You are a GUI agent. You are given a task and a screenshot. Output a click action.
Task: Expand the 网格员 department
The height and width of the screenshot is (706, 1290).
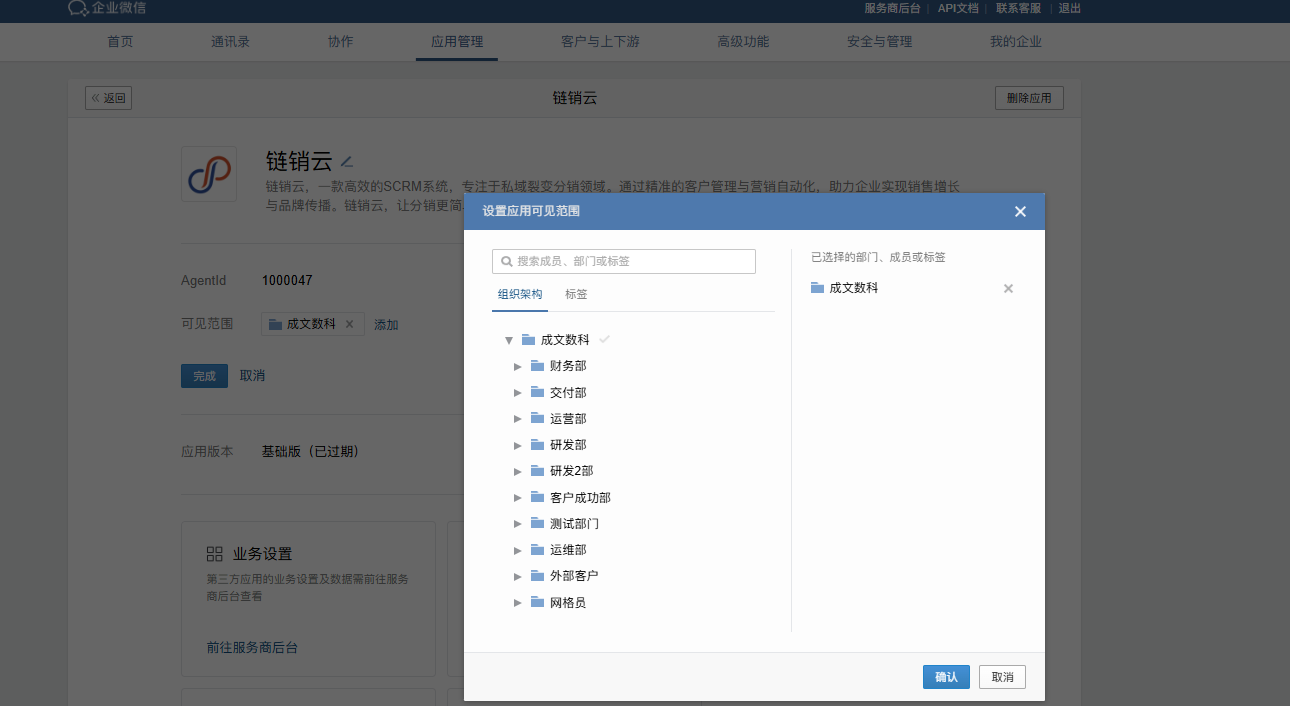click(518, 602)
